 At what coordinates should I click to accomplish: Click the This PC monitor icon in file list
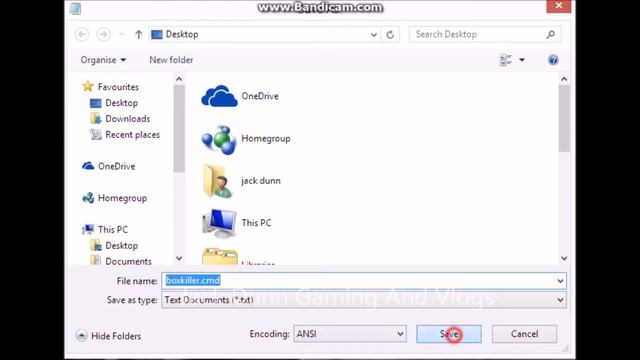tap(219, 223)
